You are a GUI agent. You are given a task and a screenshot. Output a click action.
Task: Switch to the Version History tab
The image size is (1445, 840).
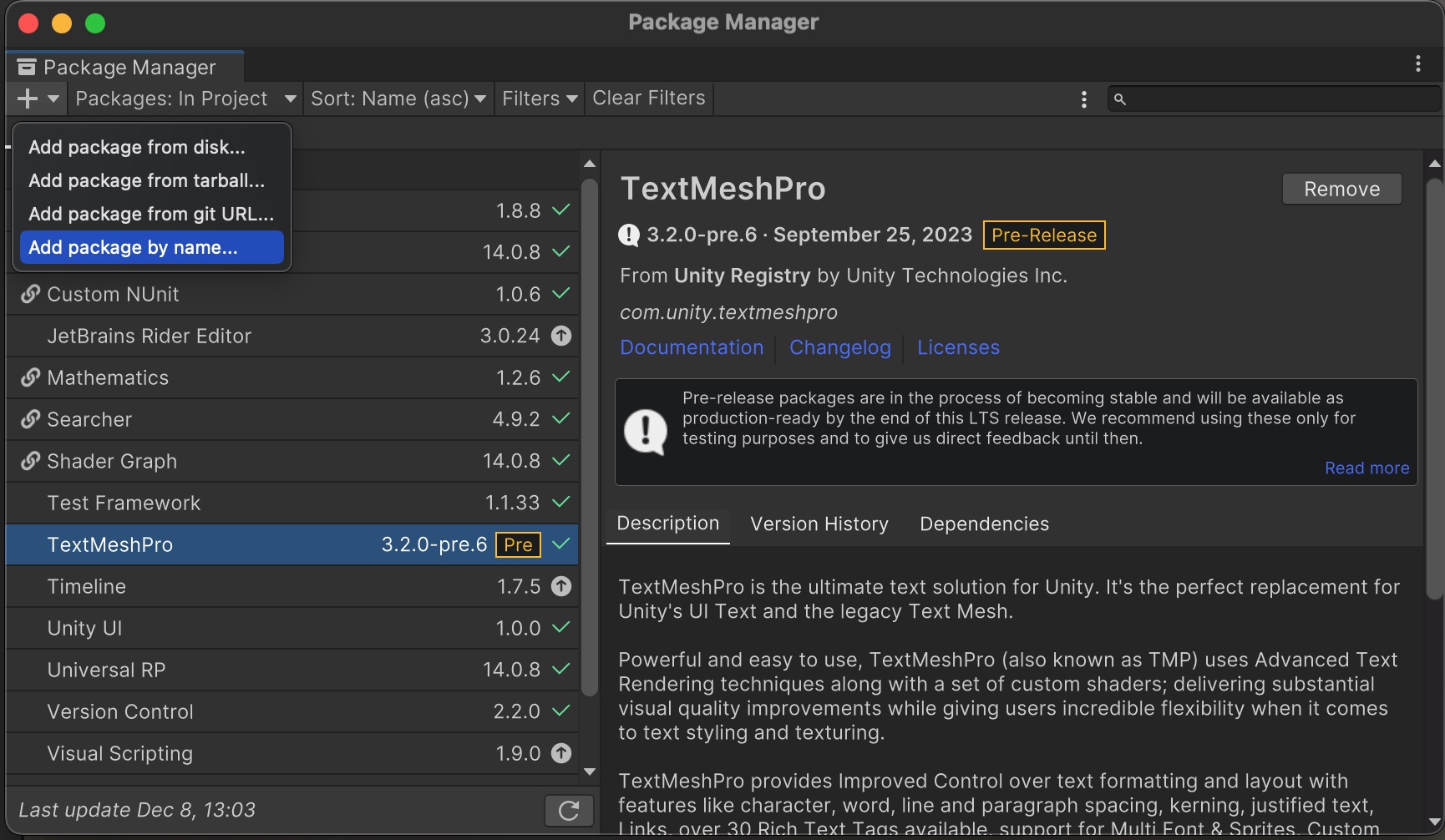[x=819, y=524]
